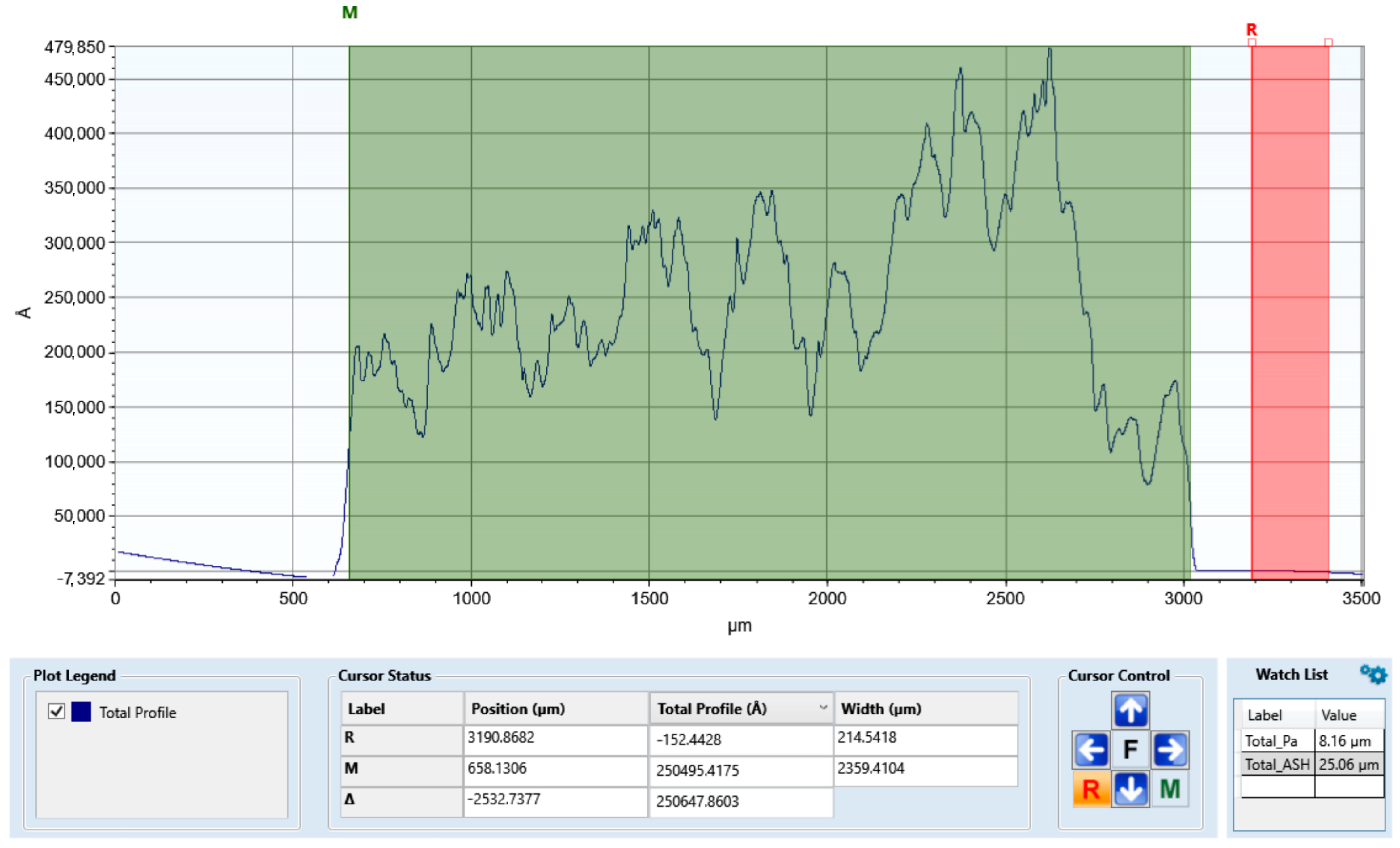Click the right arrow cursor control button
Screen dimensions: 1400x848
point(1170,750)
